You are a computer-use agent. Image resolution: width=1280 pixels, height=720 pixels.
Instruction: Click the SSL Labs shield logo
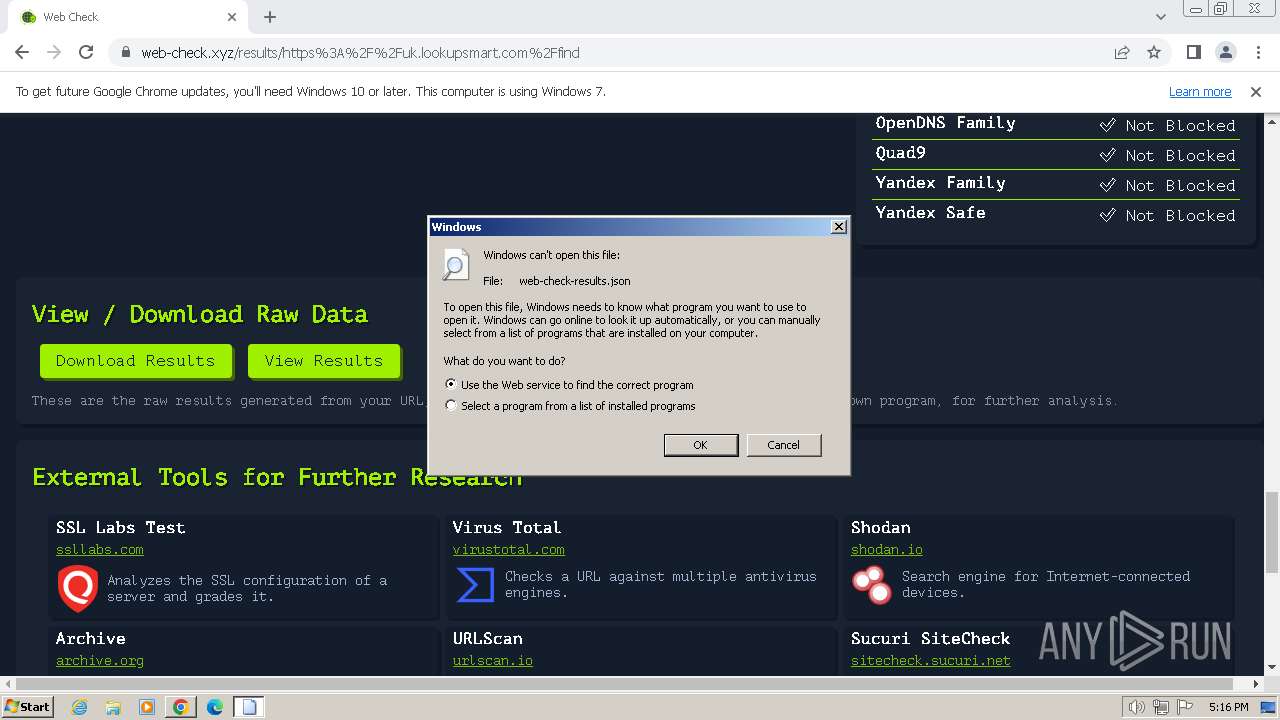point(77,588)
